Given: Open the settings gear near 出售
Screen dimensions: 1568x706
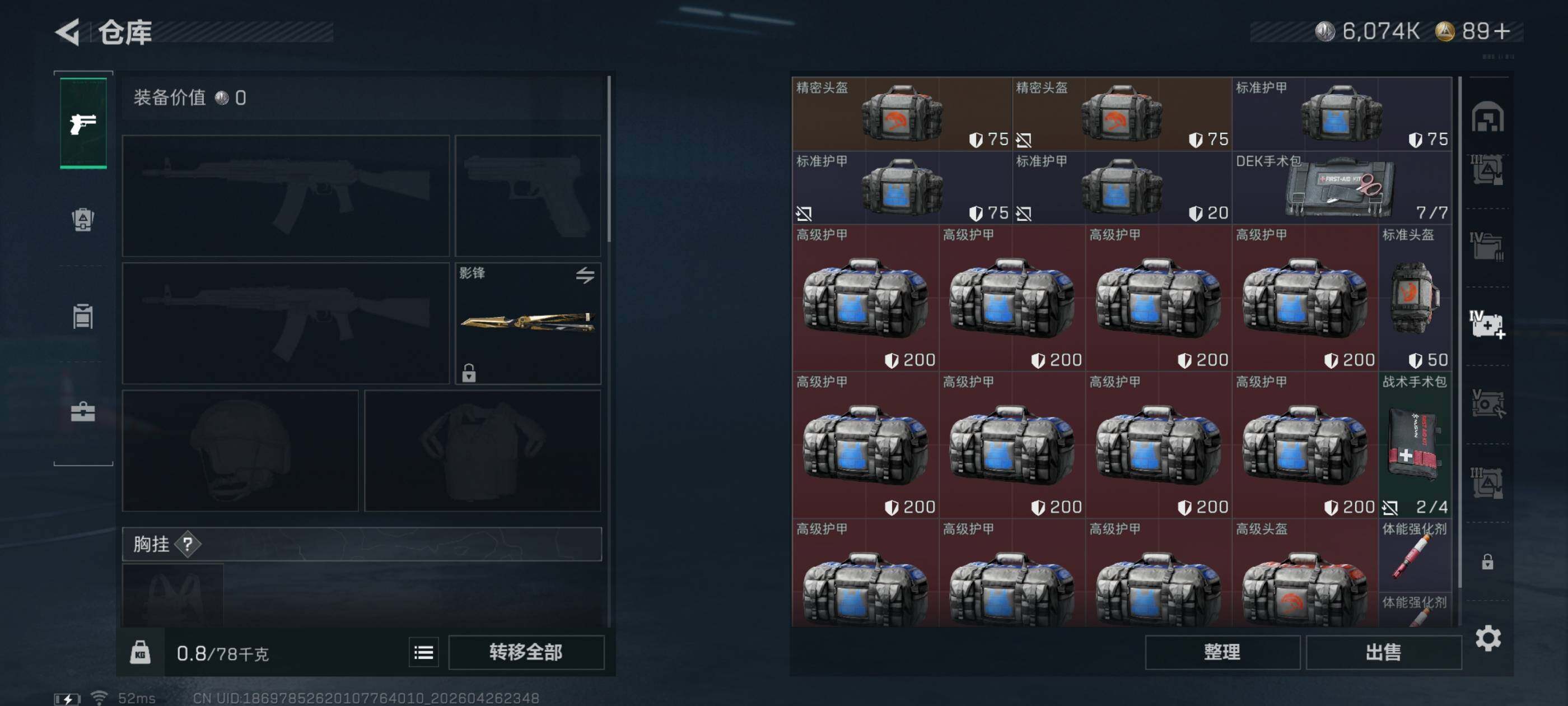Looking at the screenshot, I should (x=1488, y=638).
